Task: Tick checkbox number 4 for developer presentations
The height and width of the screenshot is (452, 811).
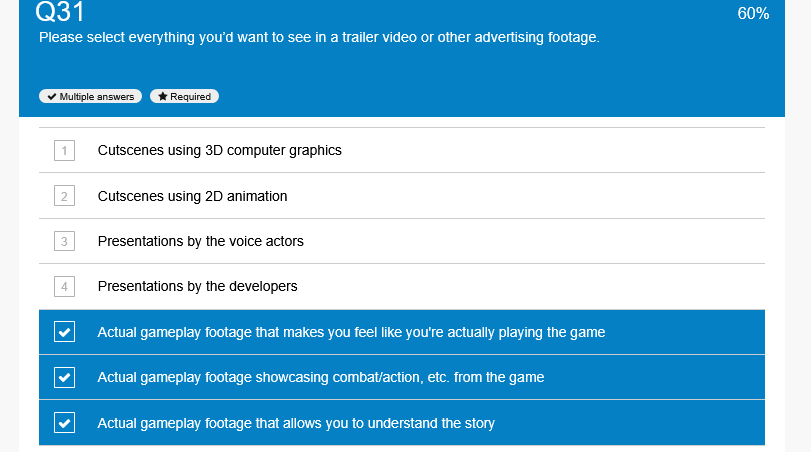Action: tap(64, 287)
